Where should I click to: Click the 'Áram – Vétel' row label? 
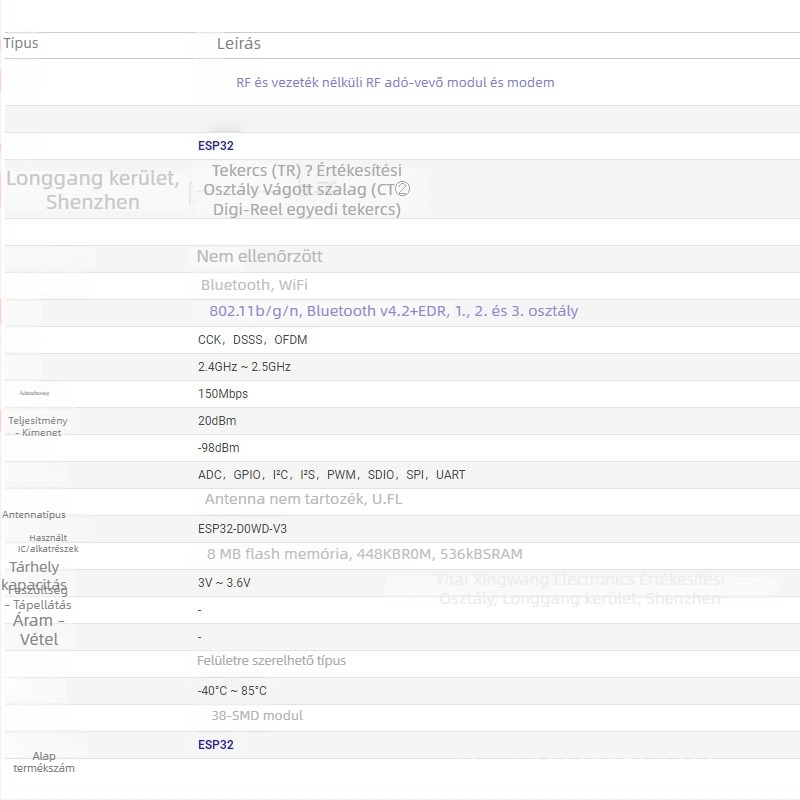point(39,630)
